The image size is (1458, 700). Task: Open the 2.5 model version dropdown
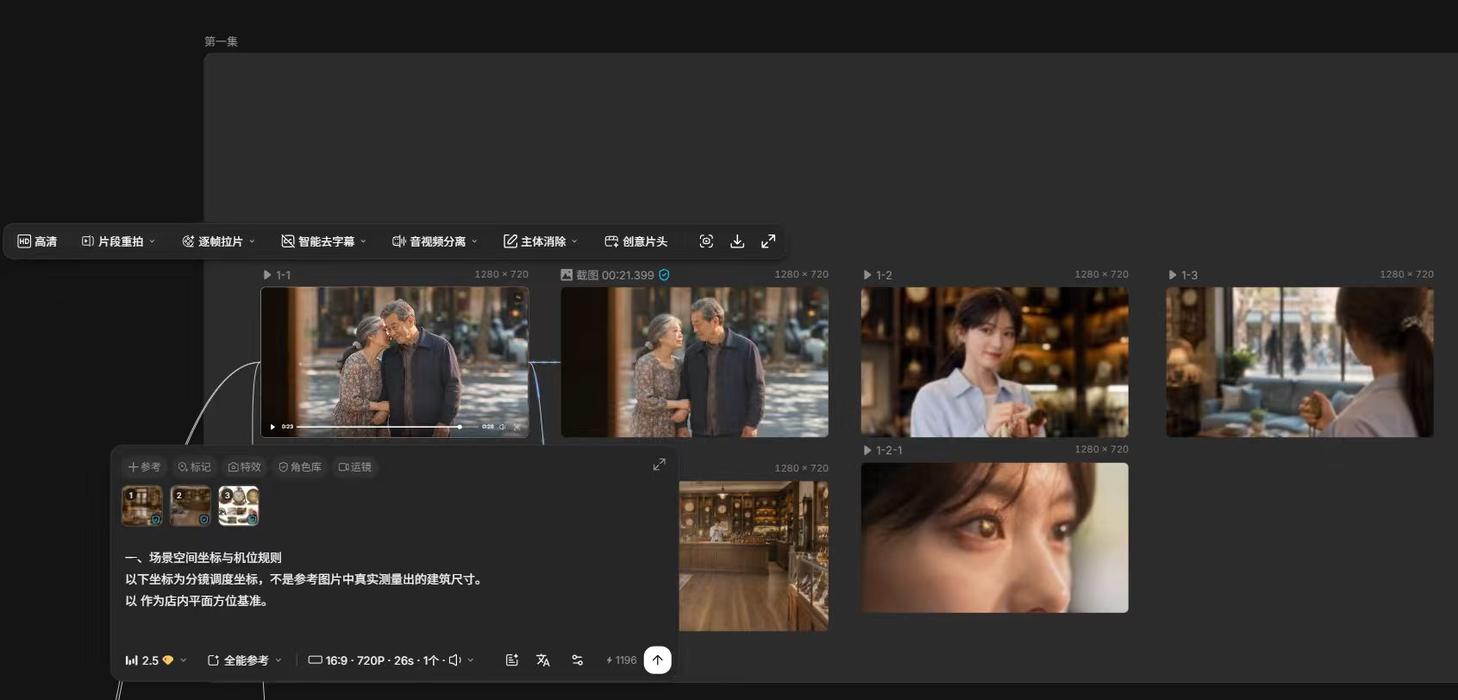point(156,660)
